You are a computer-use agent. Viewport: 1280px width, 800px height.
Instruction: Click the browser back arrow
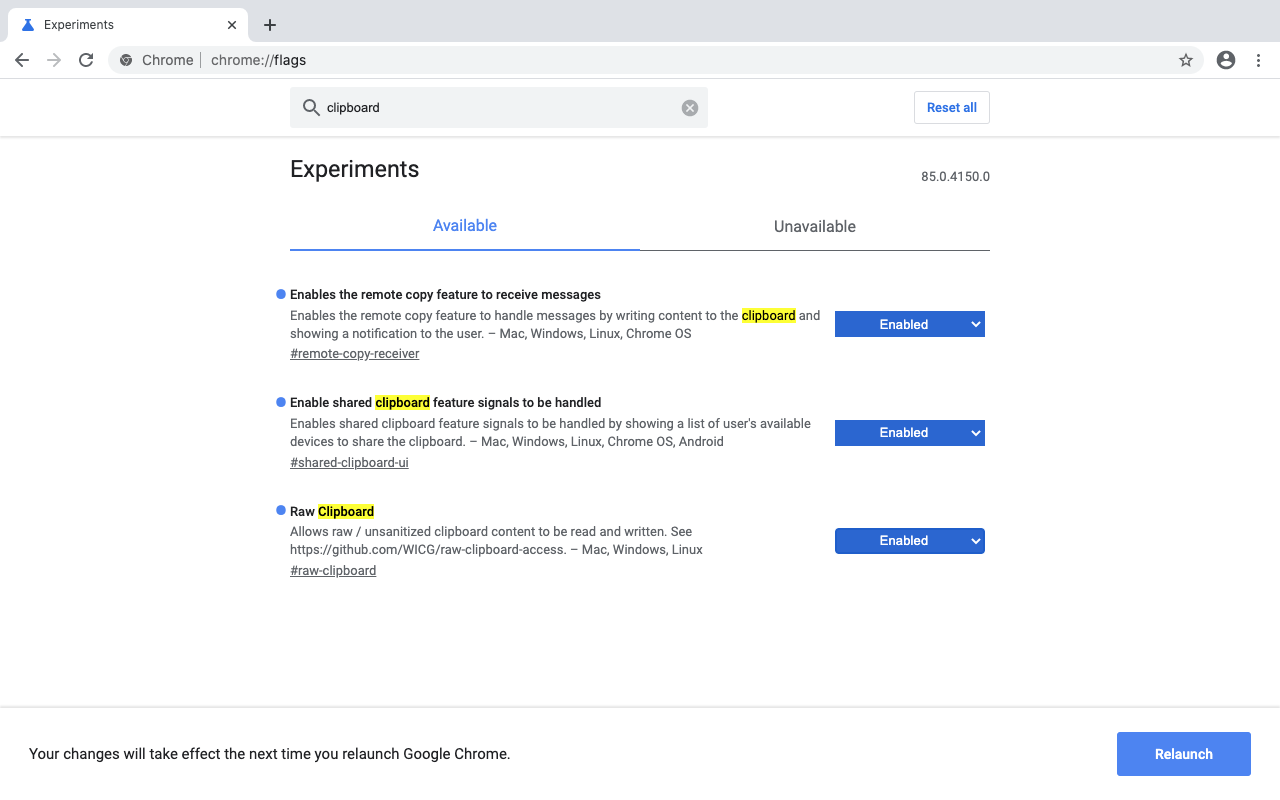coord(22,60)
